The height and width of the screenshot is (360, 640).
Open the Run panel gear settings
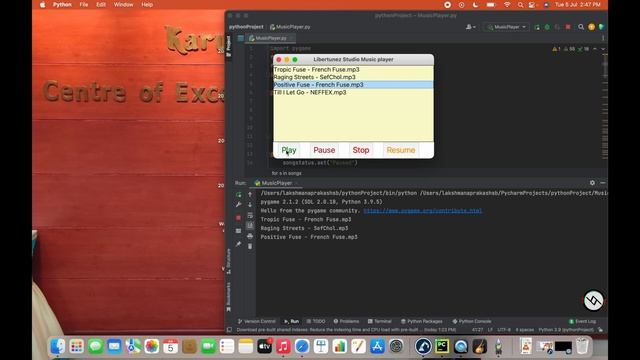click(592, 183)
